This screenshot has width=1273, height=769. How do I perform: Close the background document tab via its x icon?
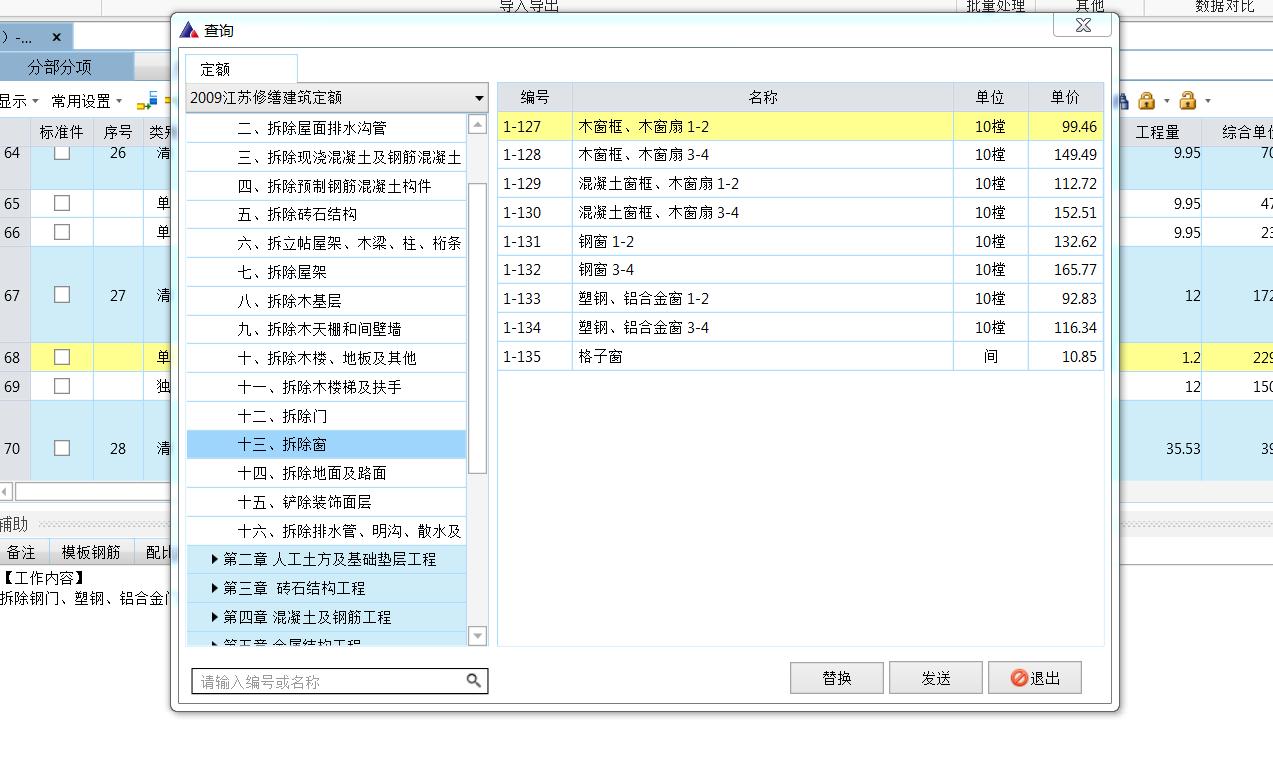click(57, 37)
